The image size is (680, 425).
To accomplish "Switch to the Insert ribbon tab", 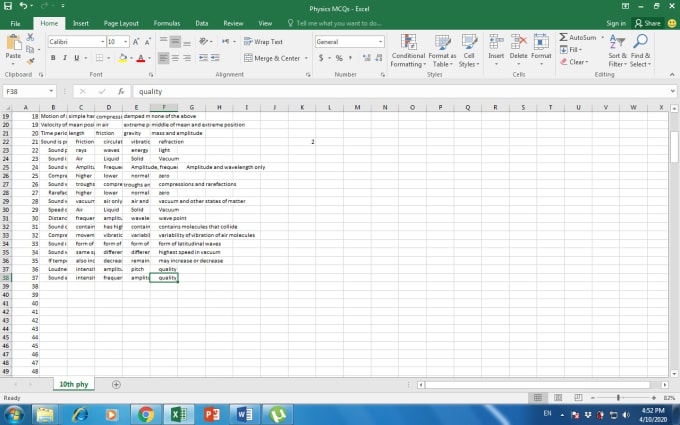I will tap(81, 23).
